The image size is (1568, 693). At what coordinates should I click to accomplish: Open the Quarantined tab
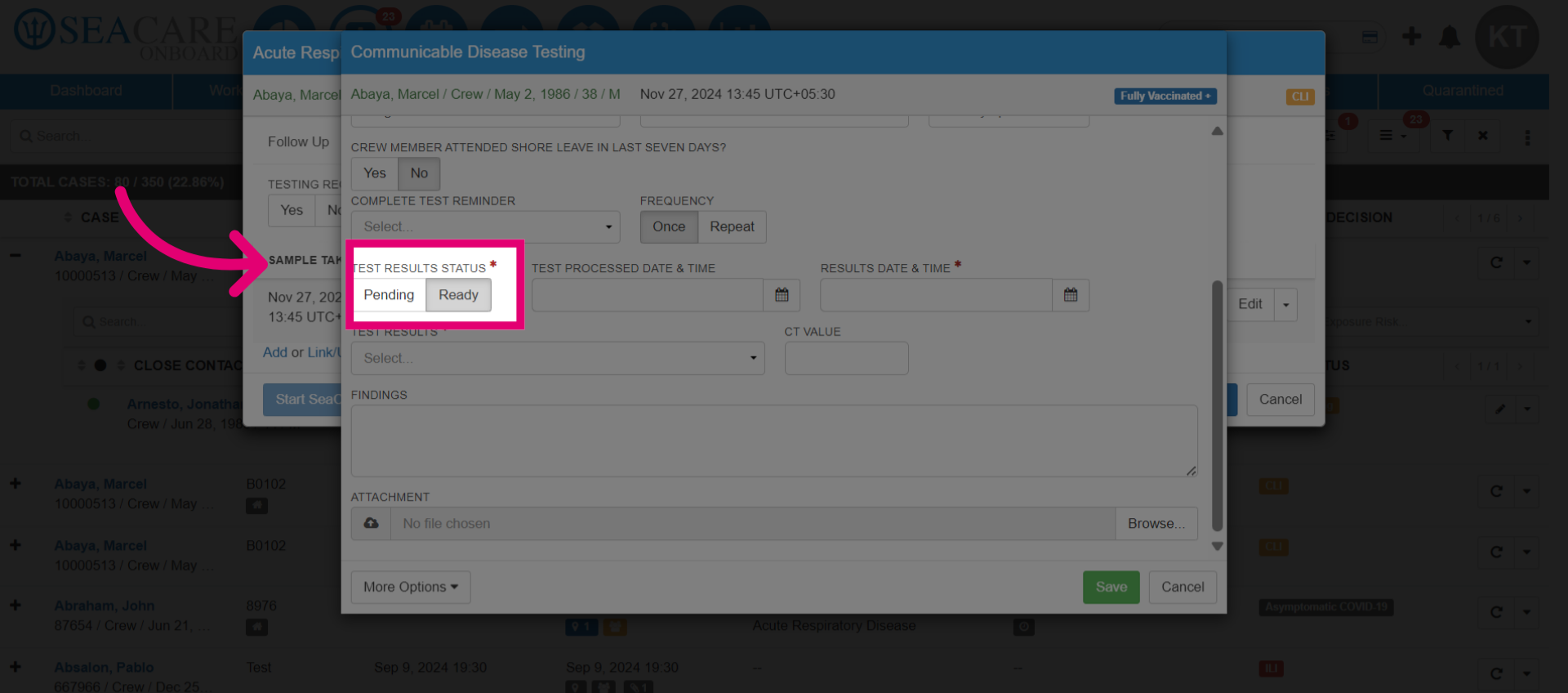click(x=1463, y=91)
